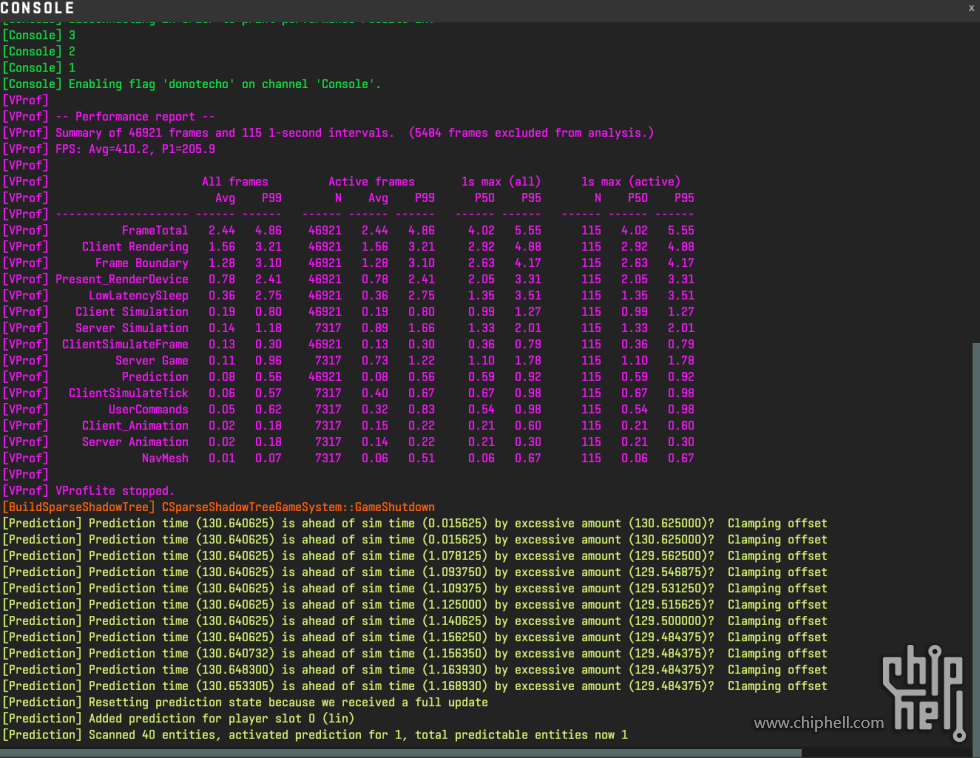Image resolution: width=980 pixels, height=758 pixels.
Task: Select the Prediction line with time 130.640732
Action: 415,653
